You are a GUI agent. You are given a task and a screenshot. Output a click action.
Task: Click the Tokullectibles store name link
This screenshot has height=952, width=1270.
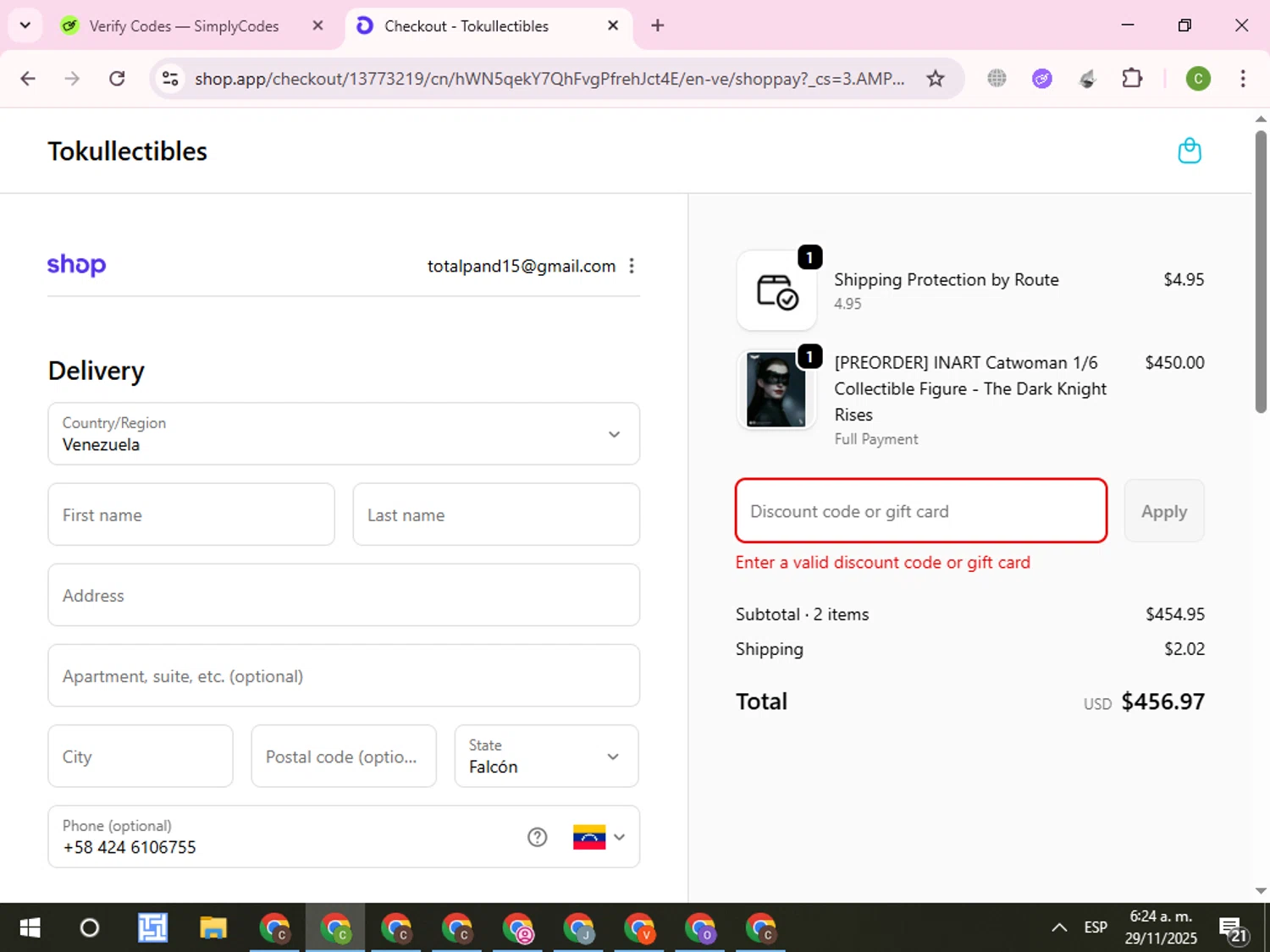pyautogui.click(x=128, y=151)
